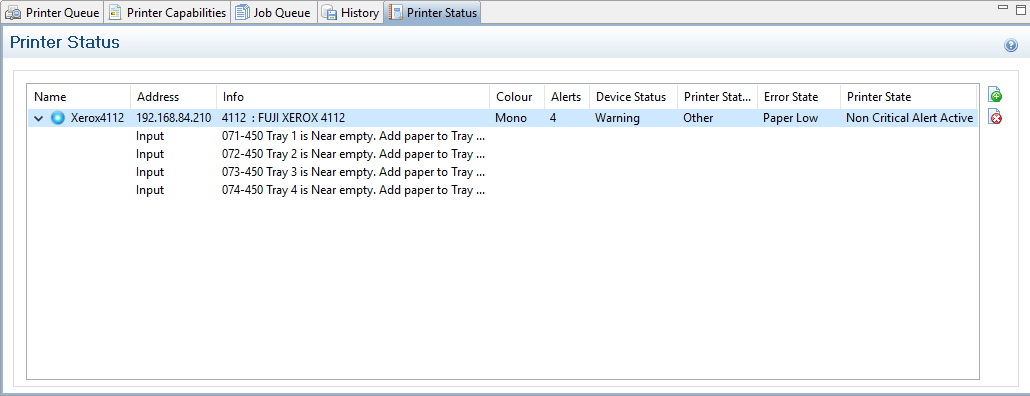1030x396 pixels.
Task: Click Input in the Tray 4 alert row
Action: click(150, 190)
